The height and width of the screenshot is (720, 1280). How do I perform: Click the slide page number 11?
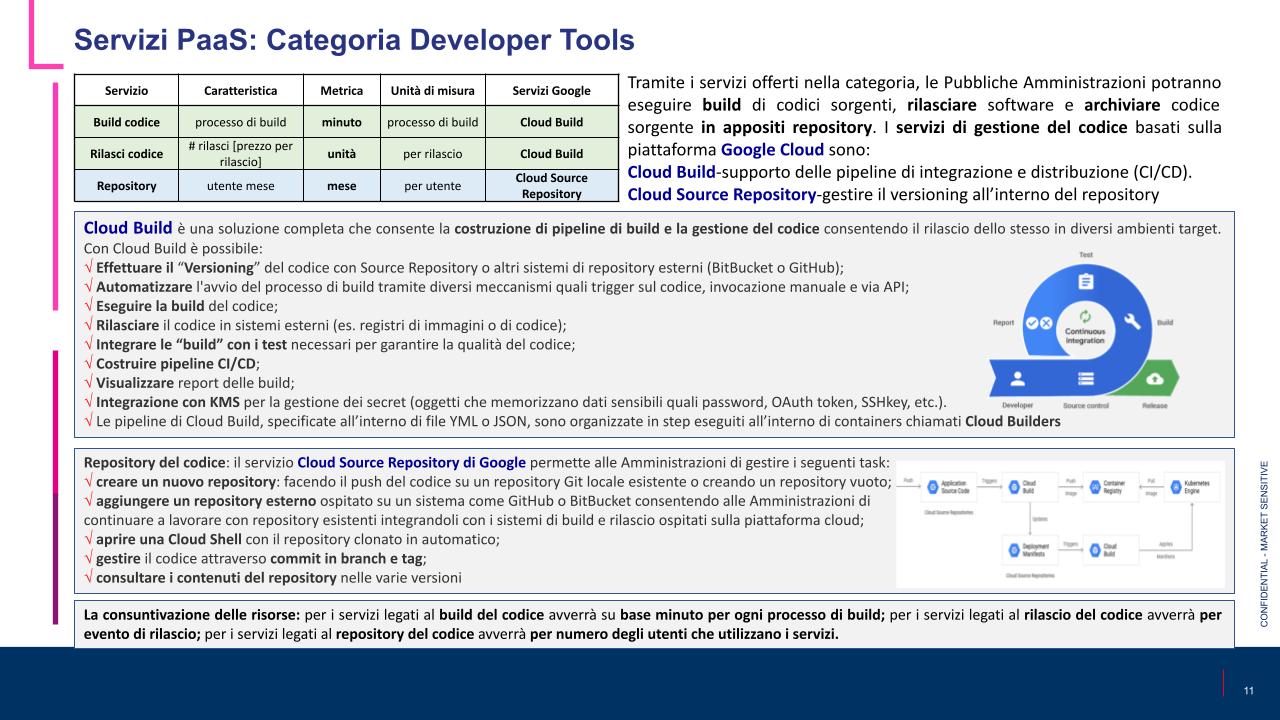pos(1249,692)
